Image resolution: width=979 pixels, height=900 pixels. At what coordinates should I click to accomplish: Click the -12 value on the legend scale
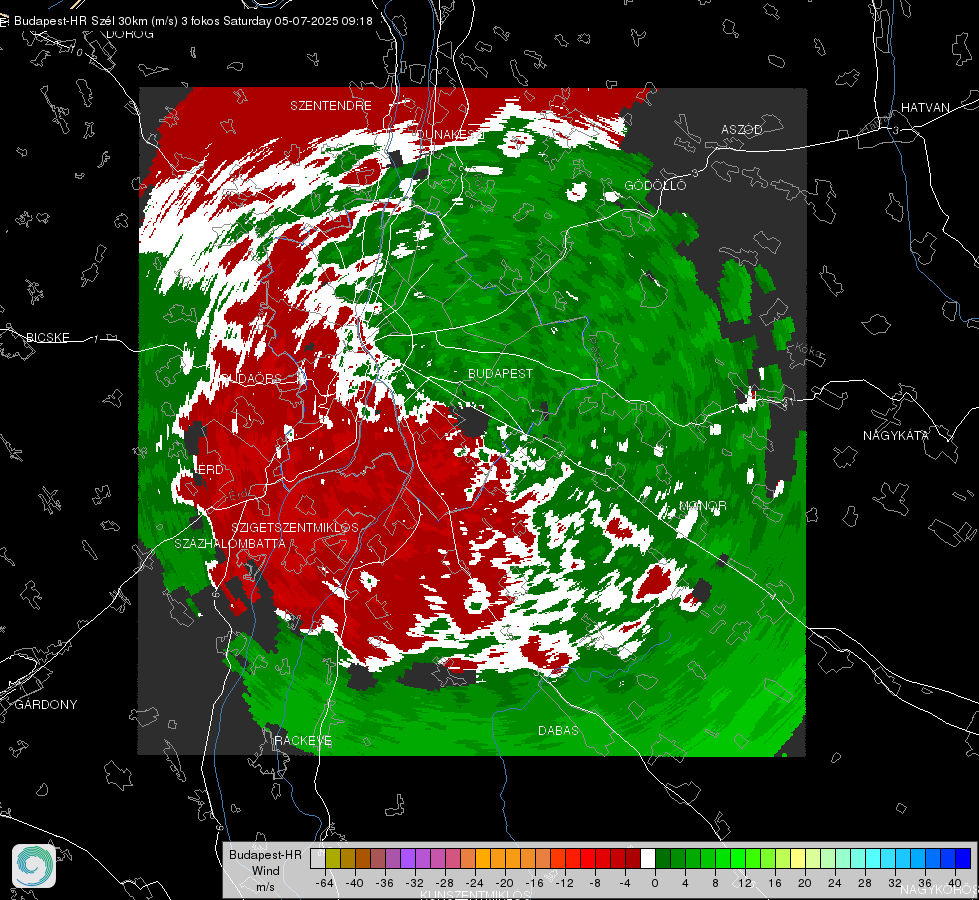(564, 883)
